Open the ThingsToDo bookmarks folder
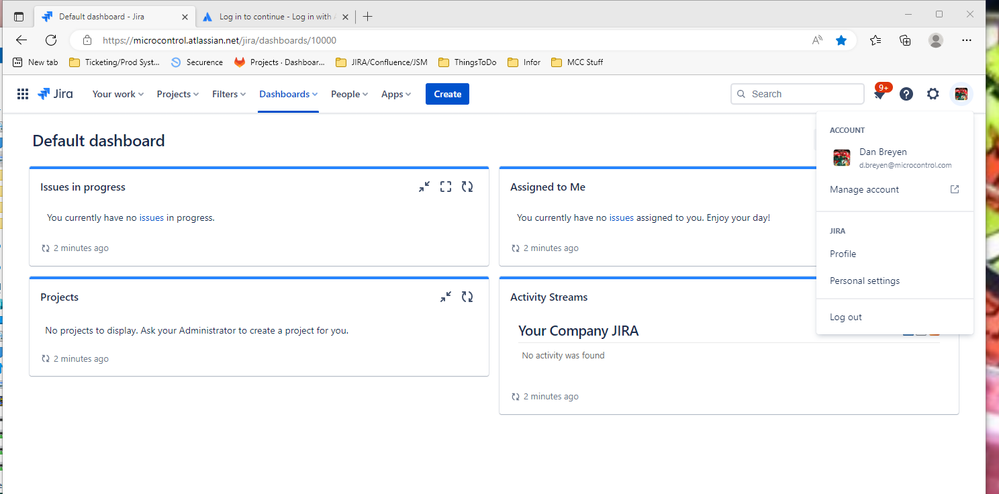Image resolution: width=999 pixels, height=494 pixels. [x=467, y=62]
